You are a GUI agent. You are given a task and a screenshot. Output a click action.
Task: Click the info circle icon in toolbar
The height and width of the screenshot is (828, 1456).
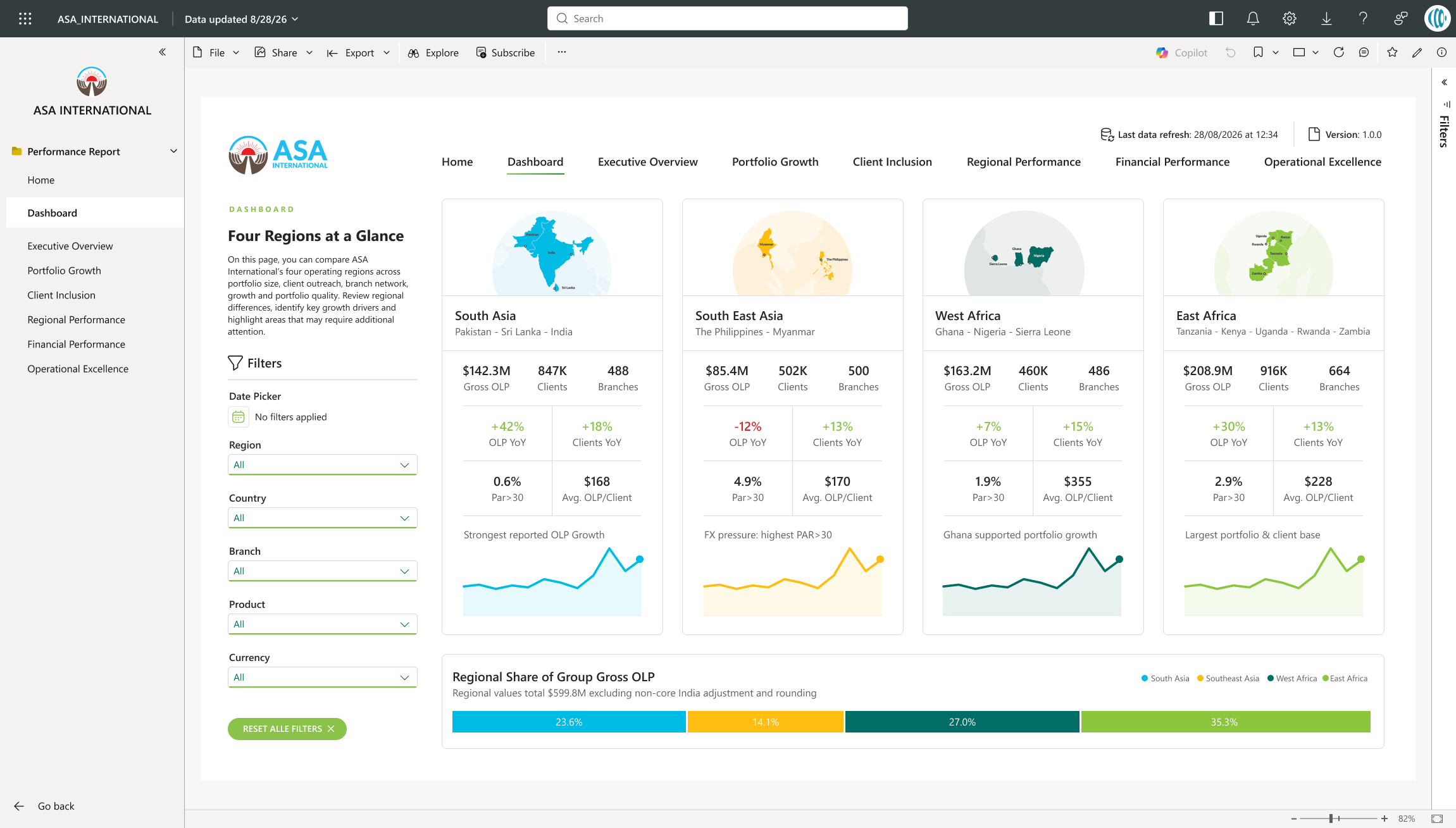point(1442,53)
